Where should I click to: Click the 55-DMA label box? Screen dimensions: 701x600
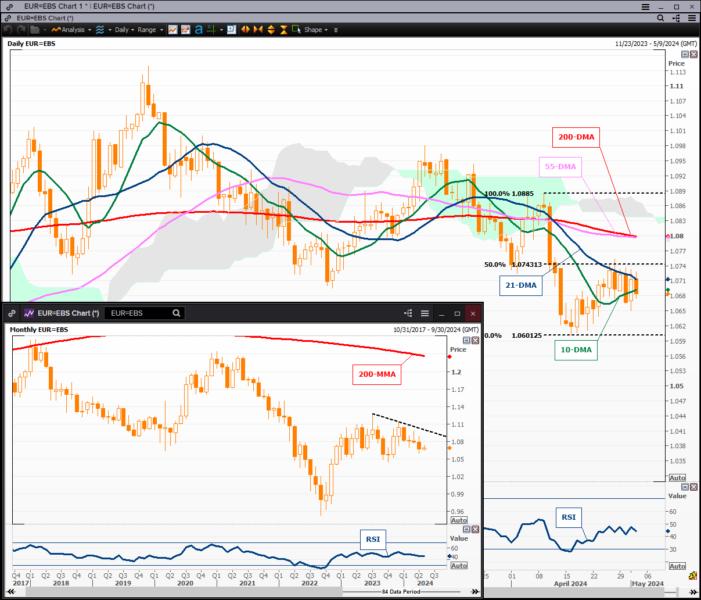click(560, 167)
